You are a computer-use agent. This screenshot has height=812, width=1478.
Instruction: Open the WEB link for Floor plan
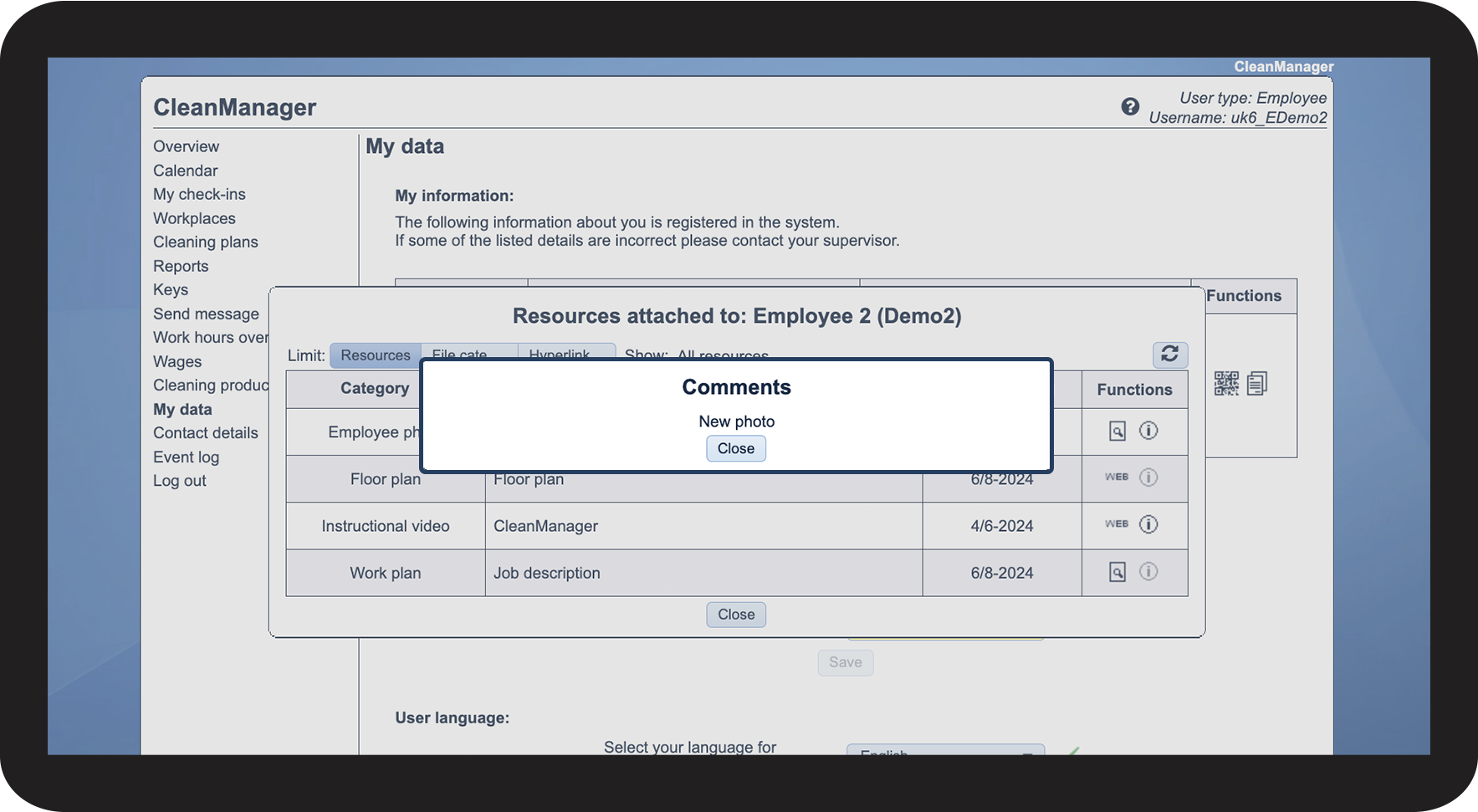point(1117,477)
